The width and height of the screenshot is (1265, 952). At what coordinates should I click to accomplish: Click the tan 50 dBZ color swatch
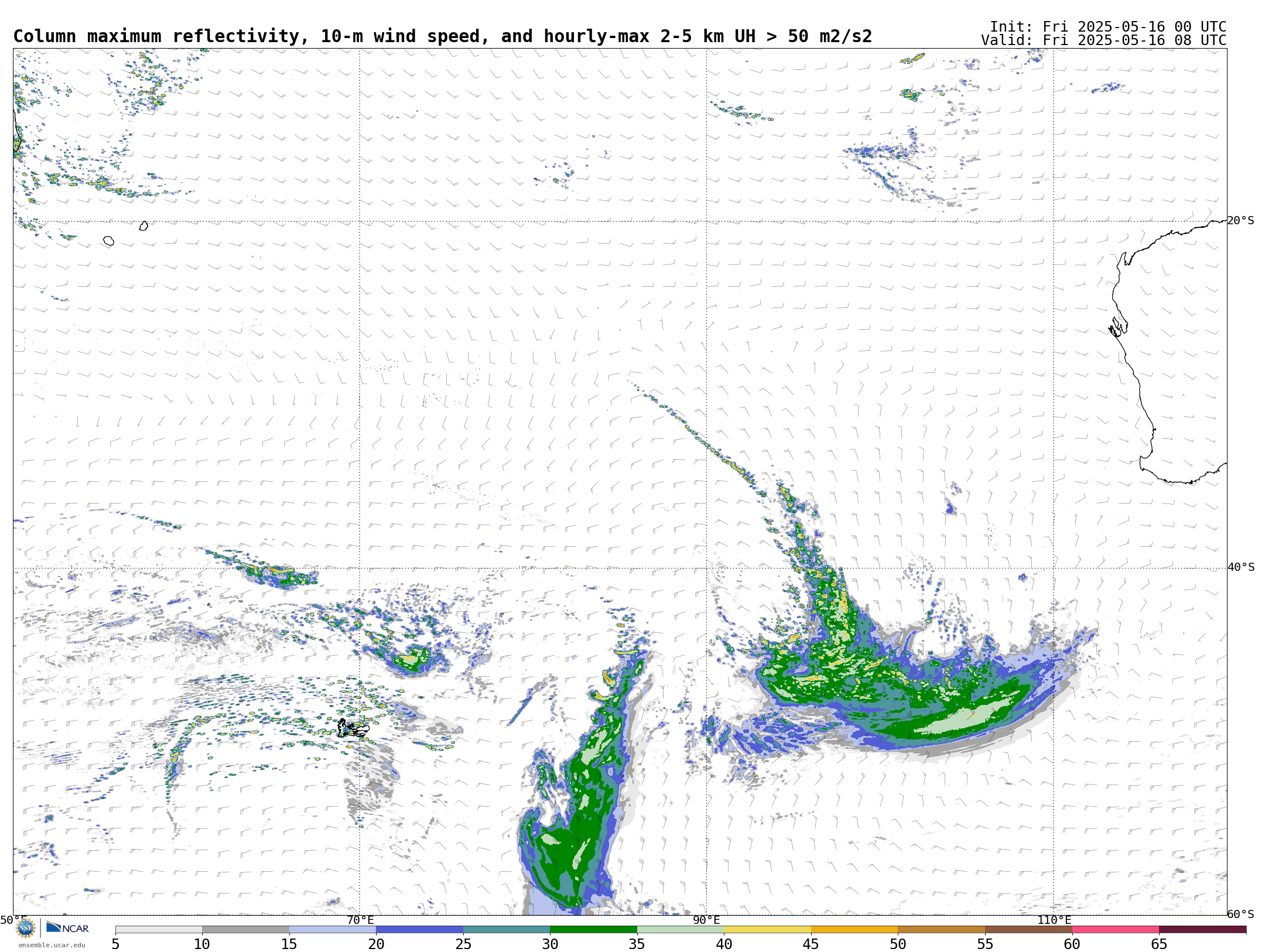click(941, 930)
